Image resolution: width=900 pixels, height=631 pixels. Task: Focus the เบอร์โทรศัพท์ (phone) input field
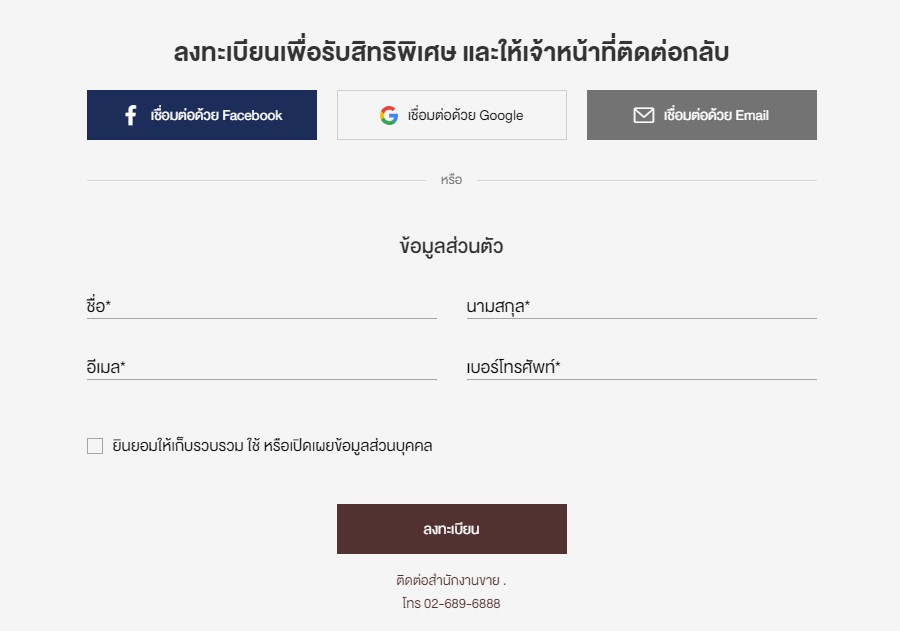tap(642, 367)
